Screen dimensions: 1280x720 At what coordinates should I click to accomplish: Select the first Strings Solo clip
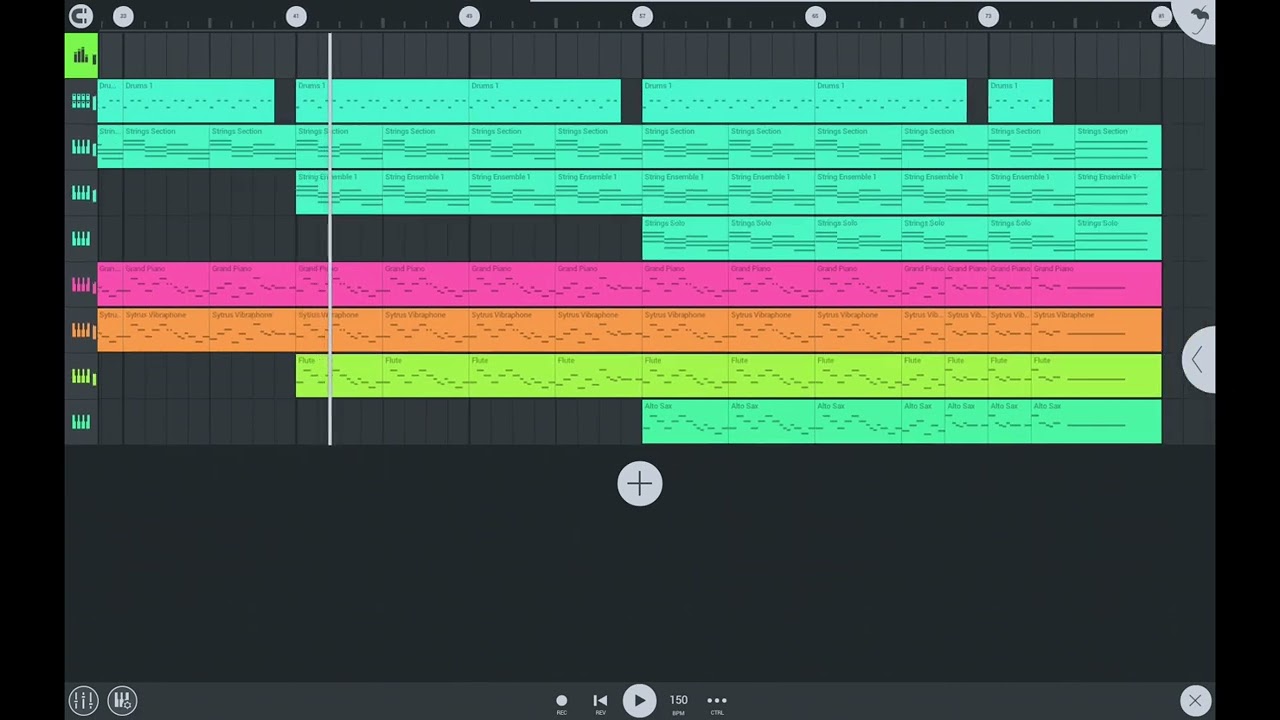coord(685,239)
